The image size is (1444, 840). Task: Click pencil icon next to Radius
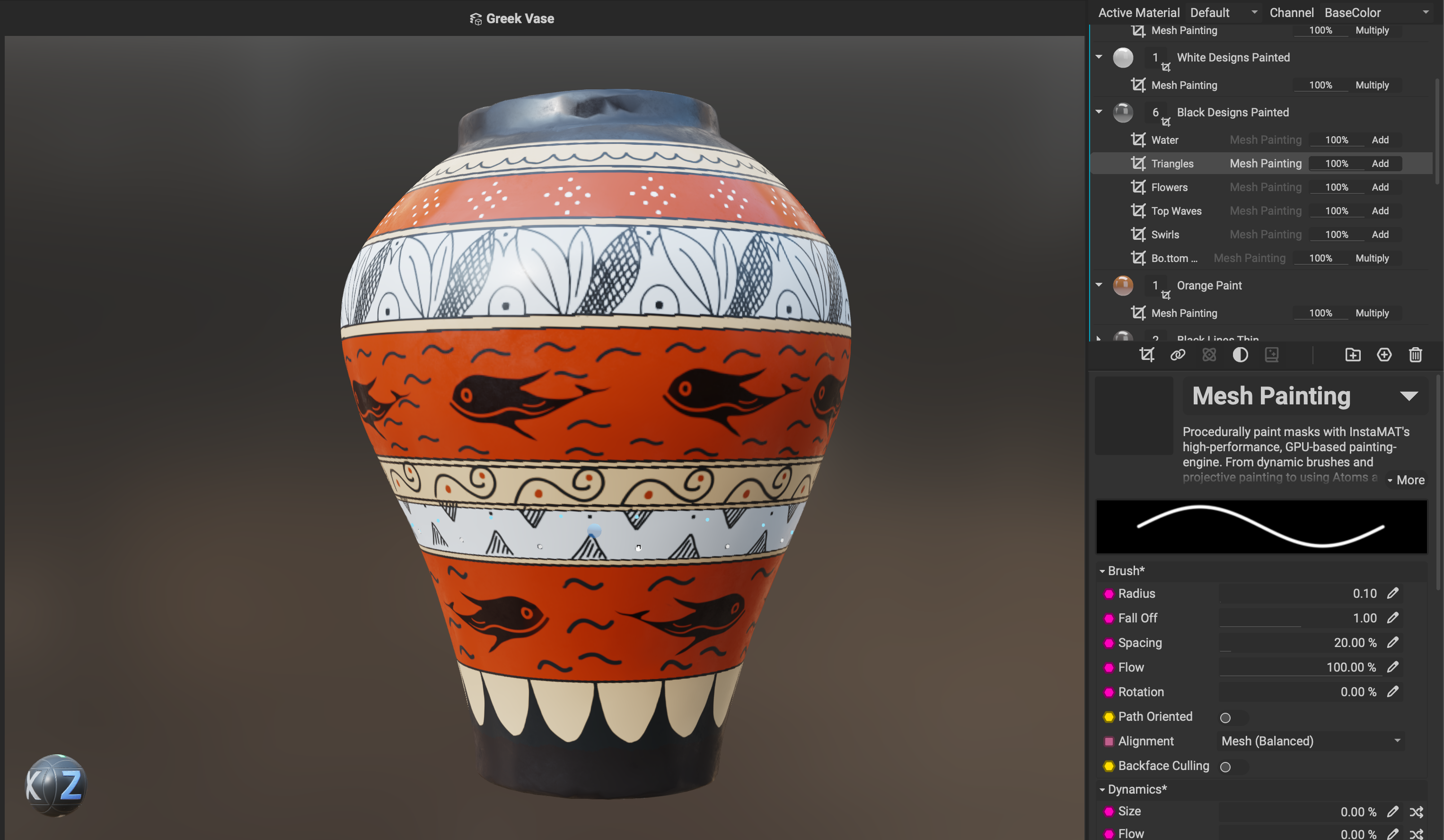pos(1392,593)
